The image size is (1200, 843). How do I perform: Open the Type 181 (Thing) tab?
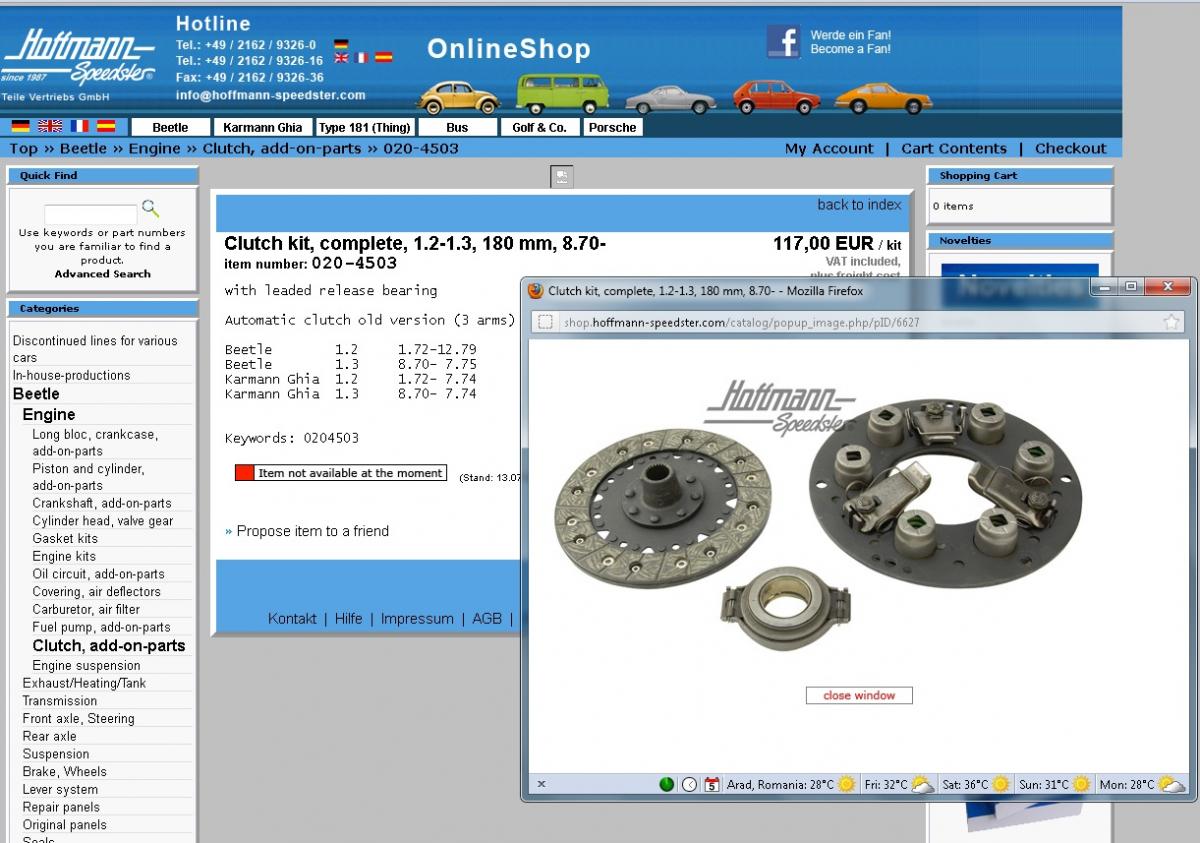(x=365, y=127)
